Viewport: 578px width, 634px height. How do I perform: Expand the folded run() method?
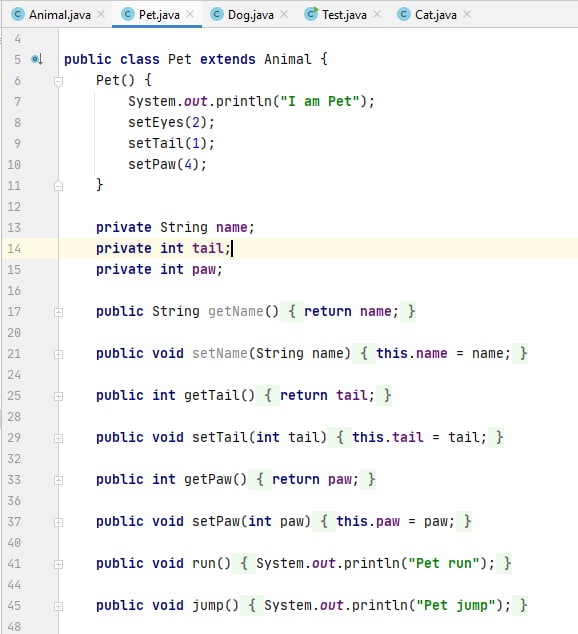pos(58,564)
